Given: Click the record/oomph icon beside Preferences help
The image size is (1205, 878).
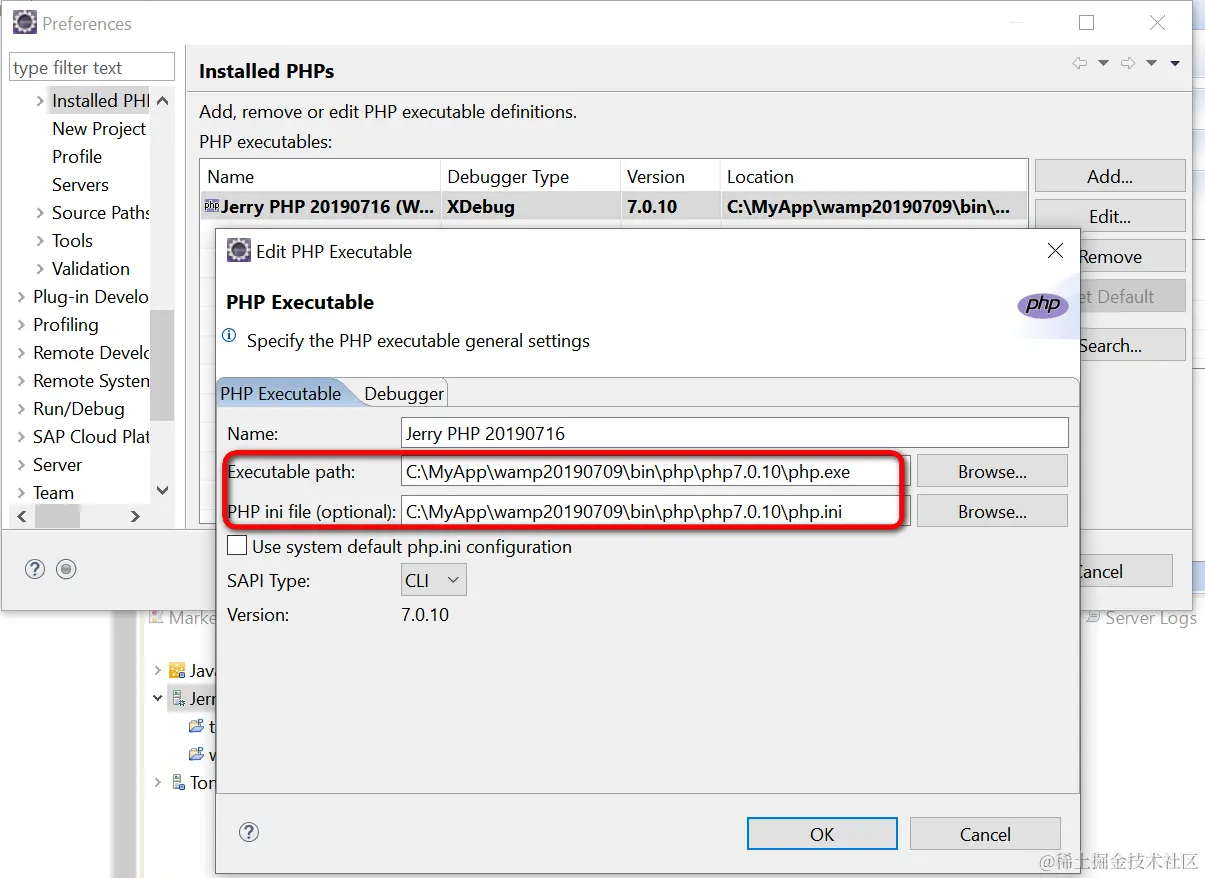Looking at the screenshot, I should [x=66, y=569].
